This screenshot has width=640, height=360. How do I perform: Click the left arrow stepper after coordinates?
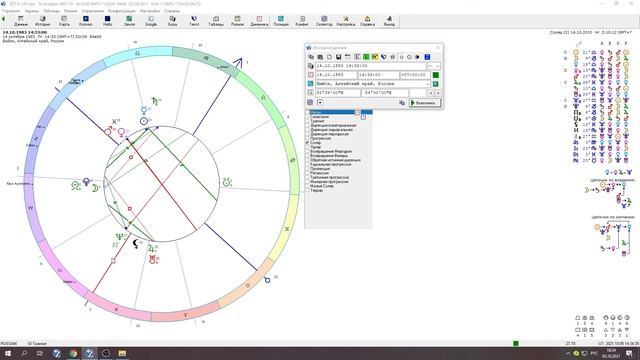(x=431, y=93)
